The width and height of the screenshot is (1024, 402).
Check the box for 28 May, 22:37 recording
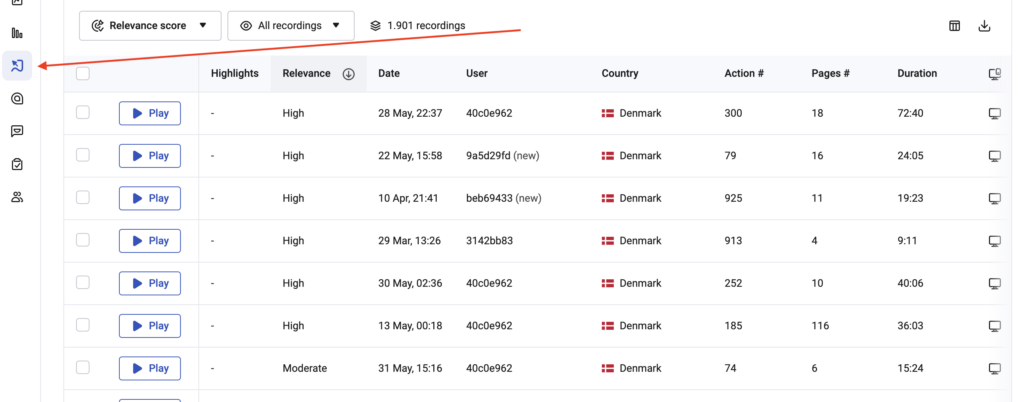83,113
